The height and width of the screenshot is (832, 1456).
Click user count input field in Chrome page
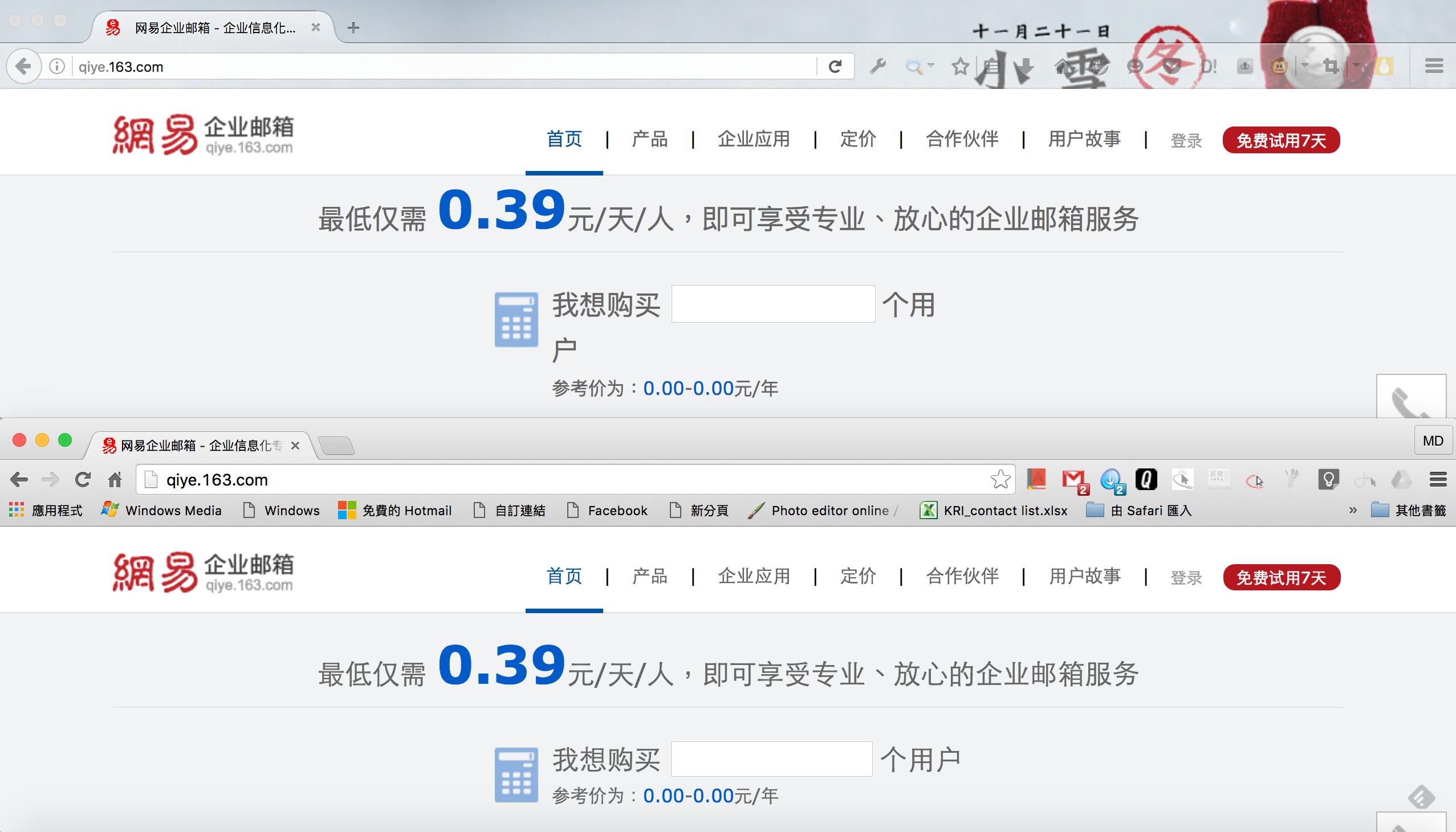pos(771,759)
